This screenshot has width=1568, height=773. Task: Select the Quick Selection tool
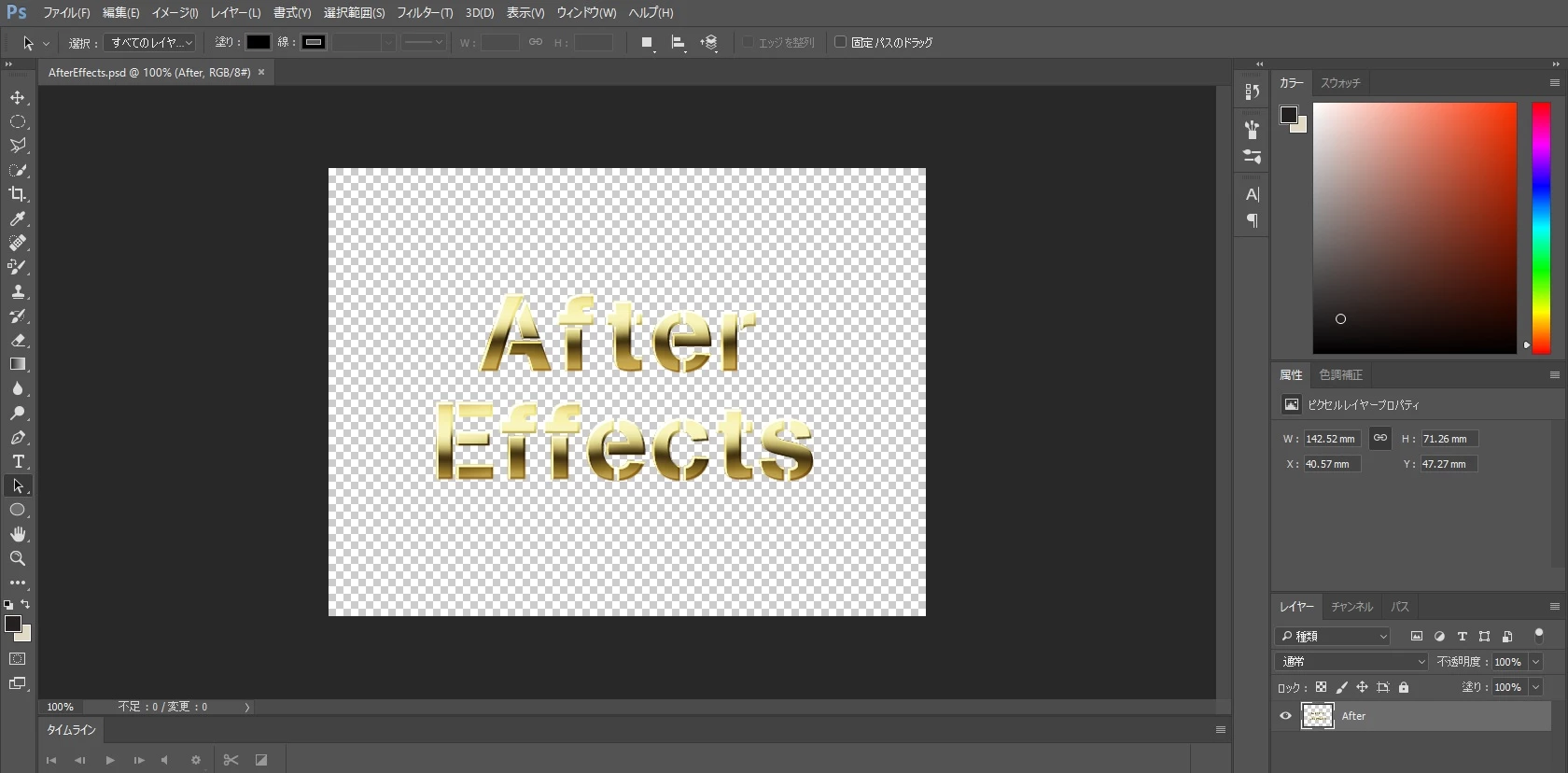pos(18,170)
